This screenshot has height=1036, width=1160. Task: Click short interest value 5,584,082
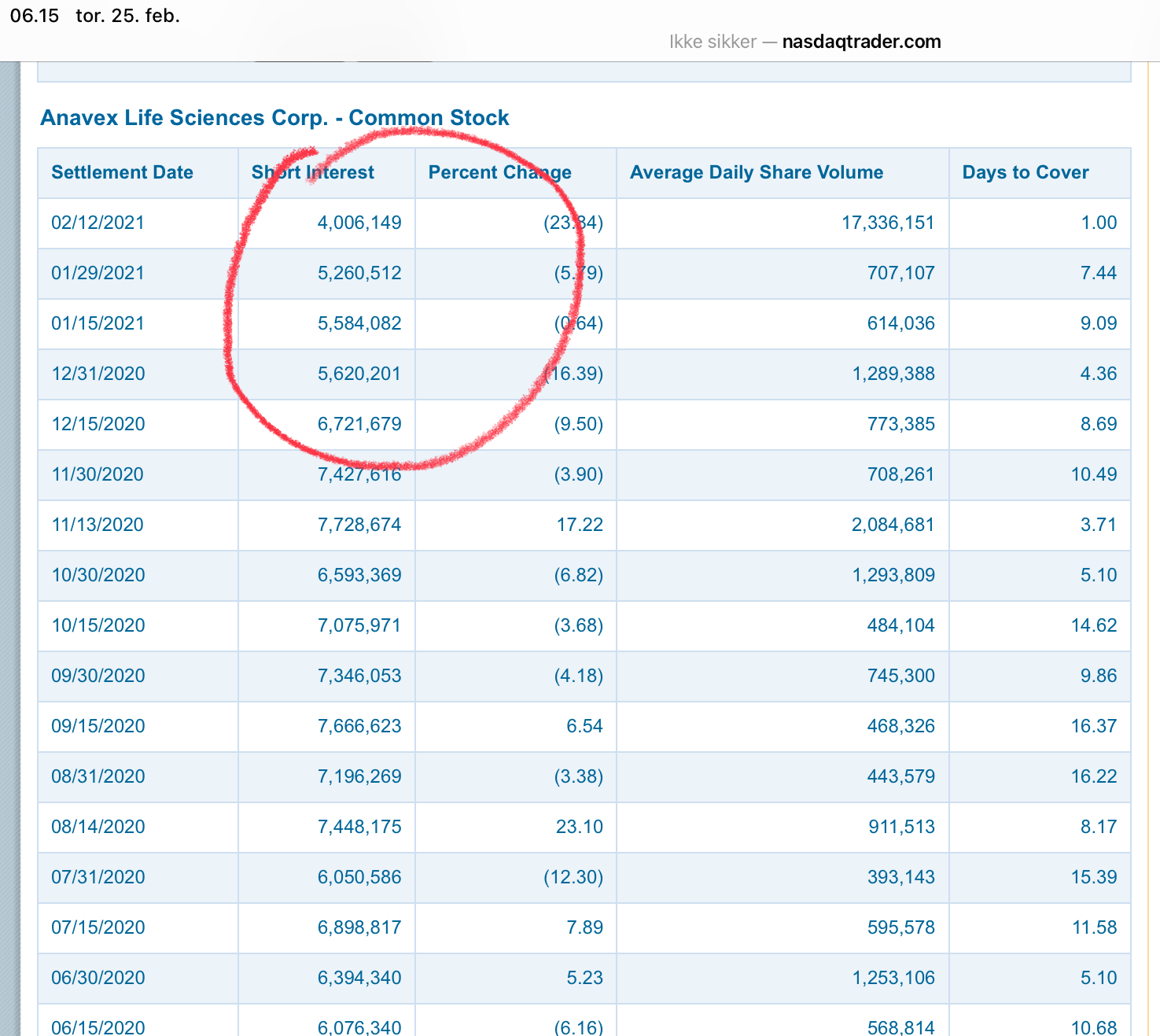[359, 323]
